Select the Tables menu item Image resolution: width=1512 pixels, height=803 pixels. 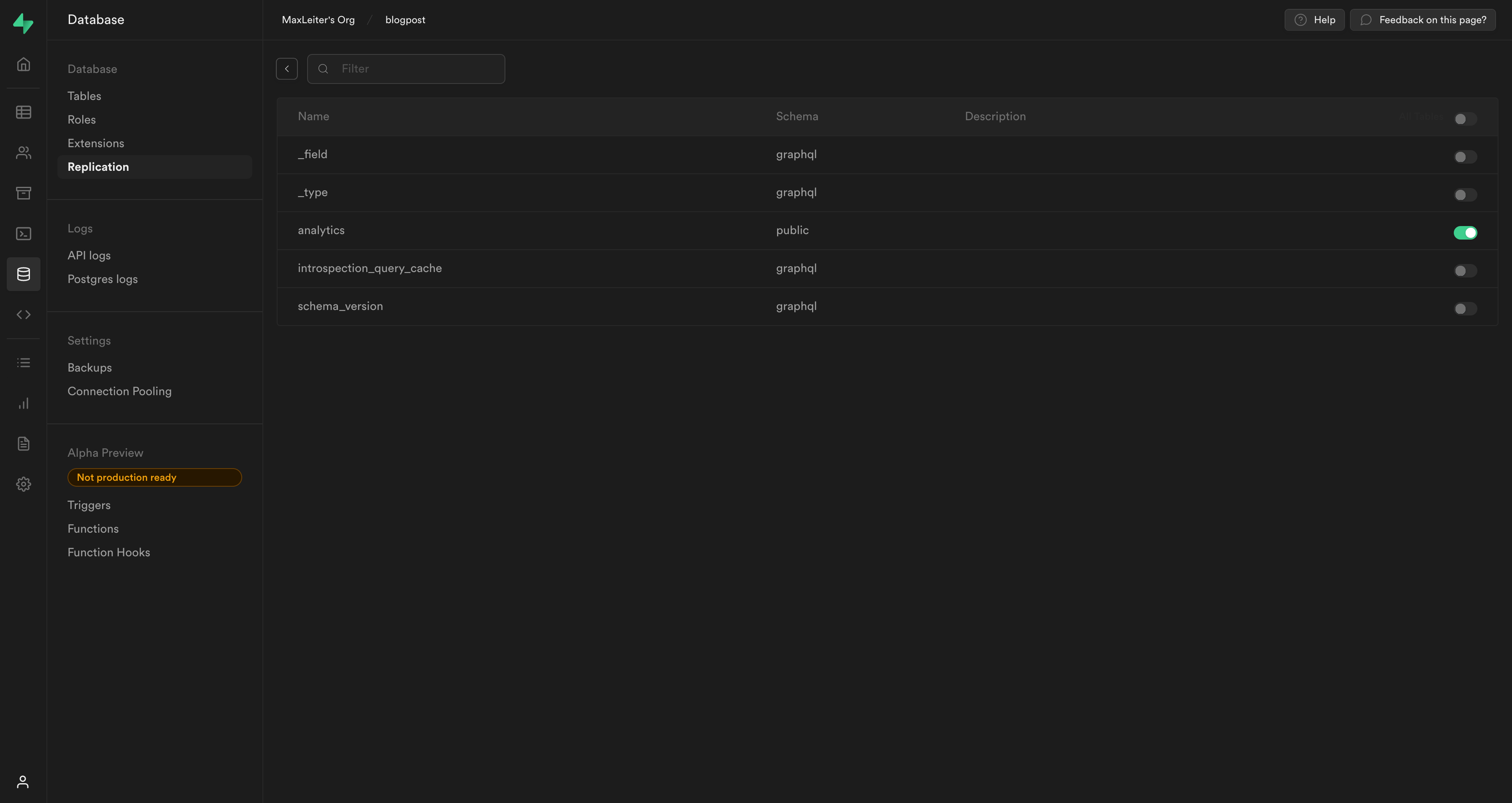click(x=84, y=96)
